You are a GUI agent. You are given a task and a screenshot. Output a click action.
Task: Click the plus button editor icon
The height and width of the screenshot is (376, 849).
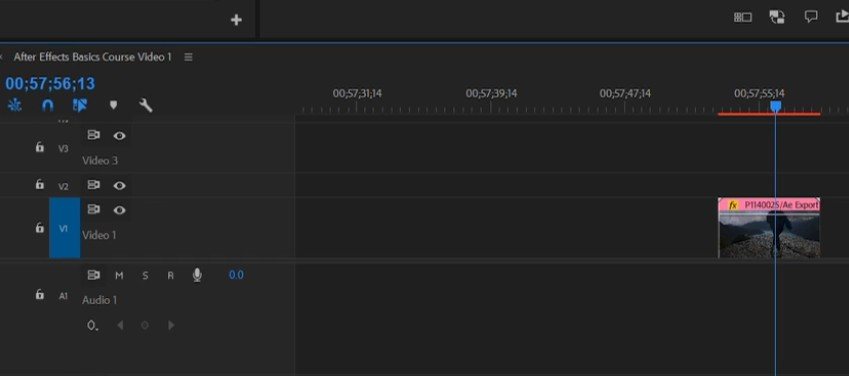236,20
